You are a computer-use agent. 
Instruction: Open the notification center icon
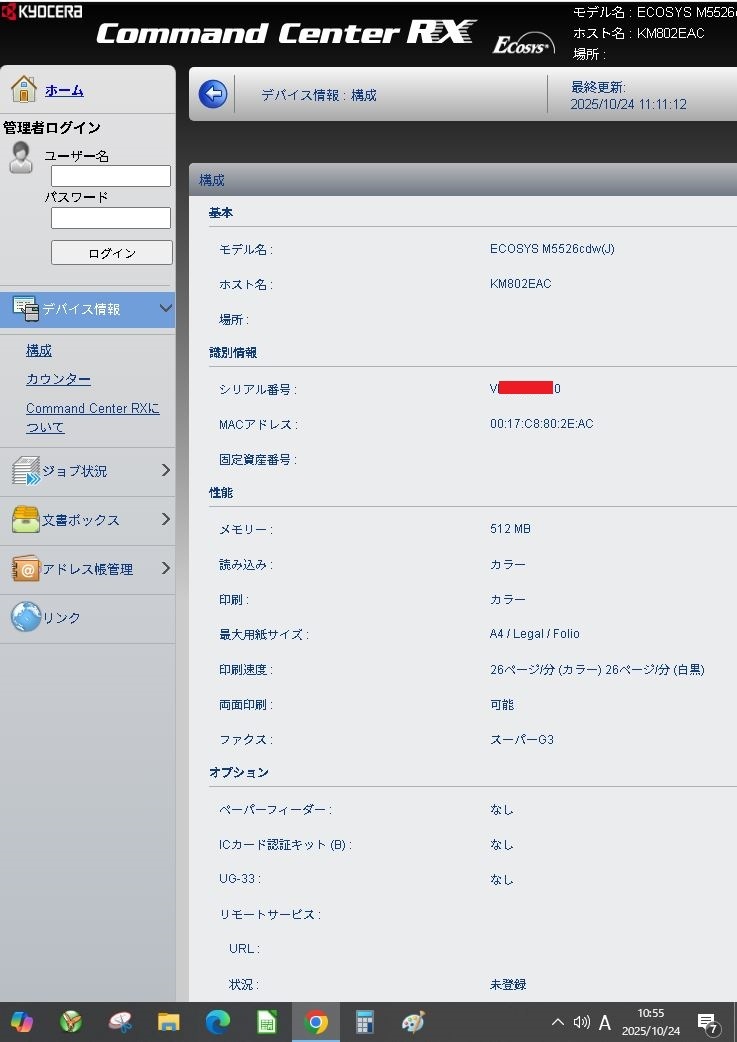707,1023
